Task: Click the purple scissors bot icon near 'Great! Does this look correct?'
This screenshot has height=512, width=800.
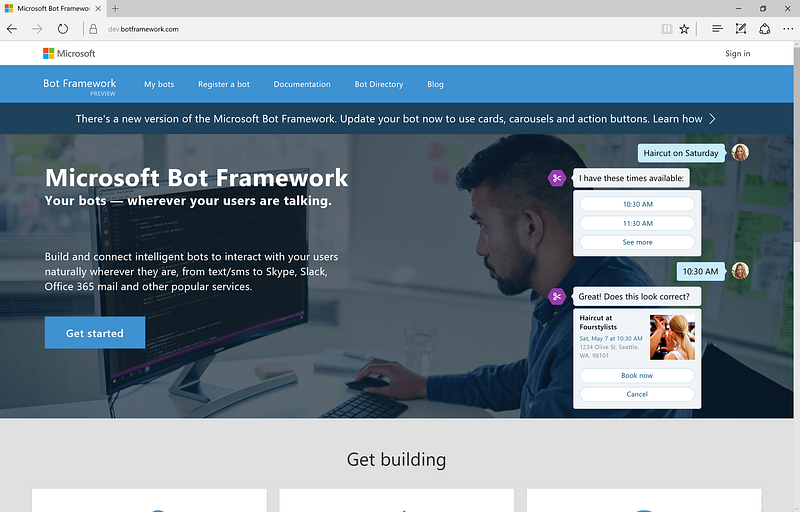Action: (557, 296)
